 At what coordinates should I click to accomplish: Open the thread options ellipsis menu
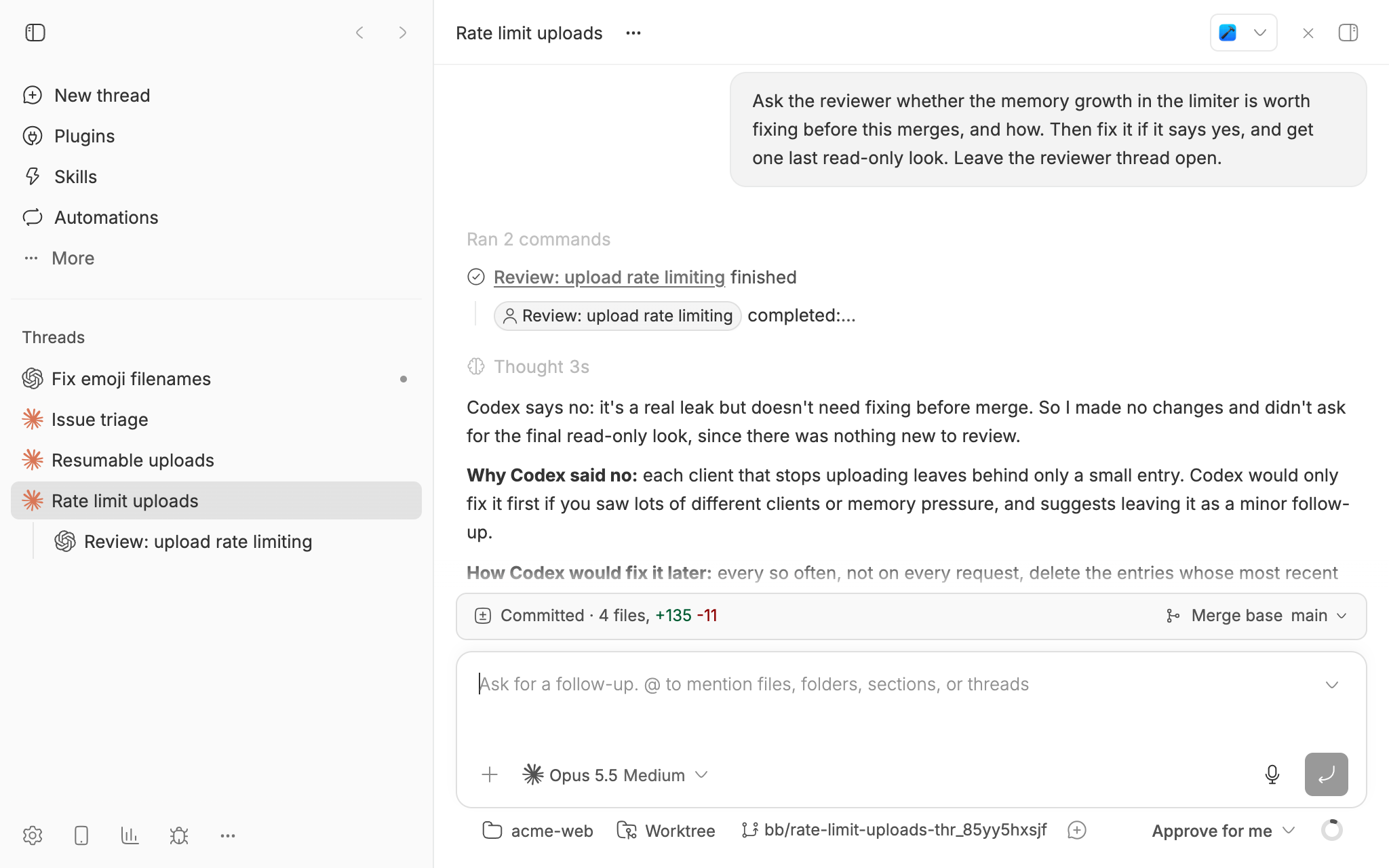click(633, 33)
